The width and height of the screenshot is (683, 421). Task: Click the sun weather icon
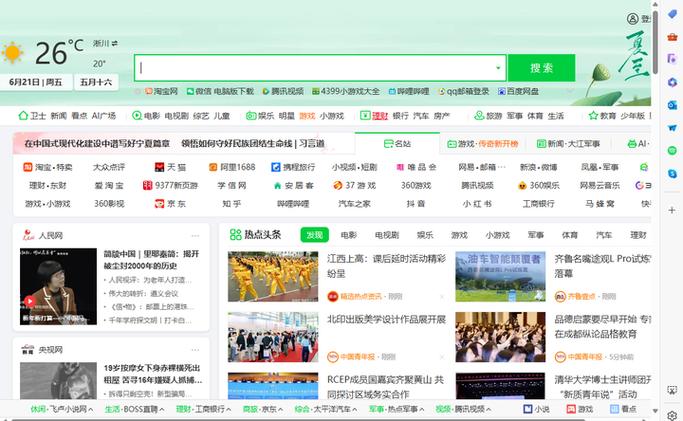[13, 53]
